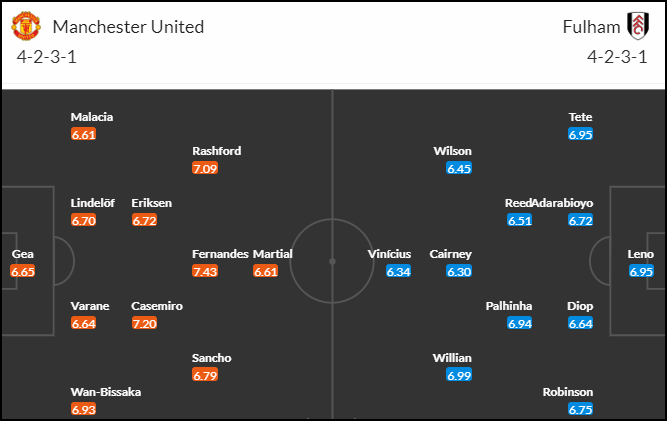
Task: Select Rashford's 7.09 rating badge
Action: click(205, 168)
